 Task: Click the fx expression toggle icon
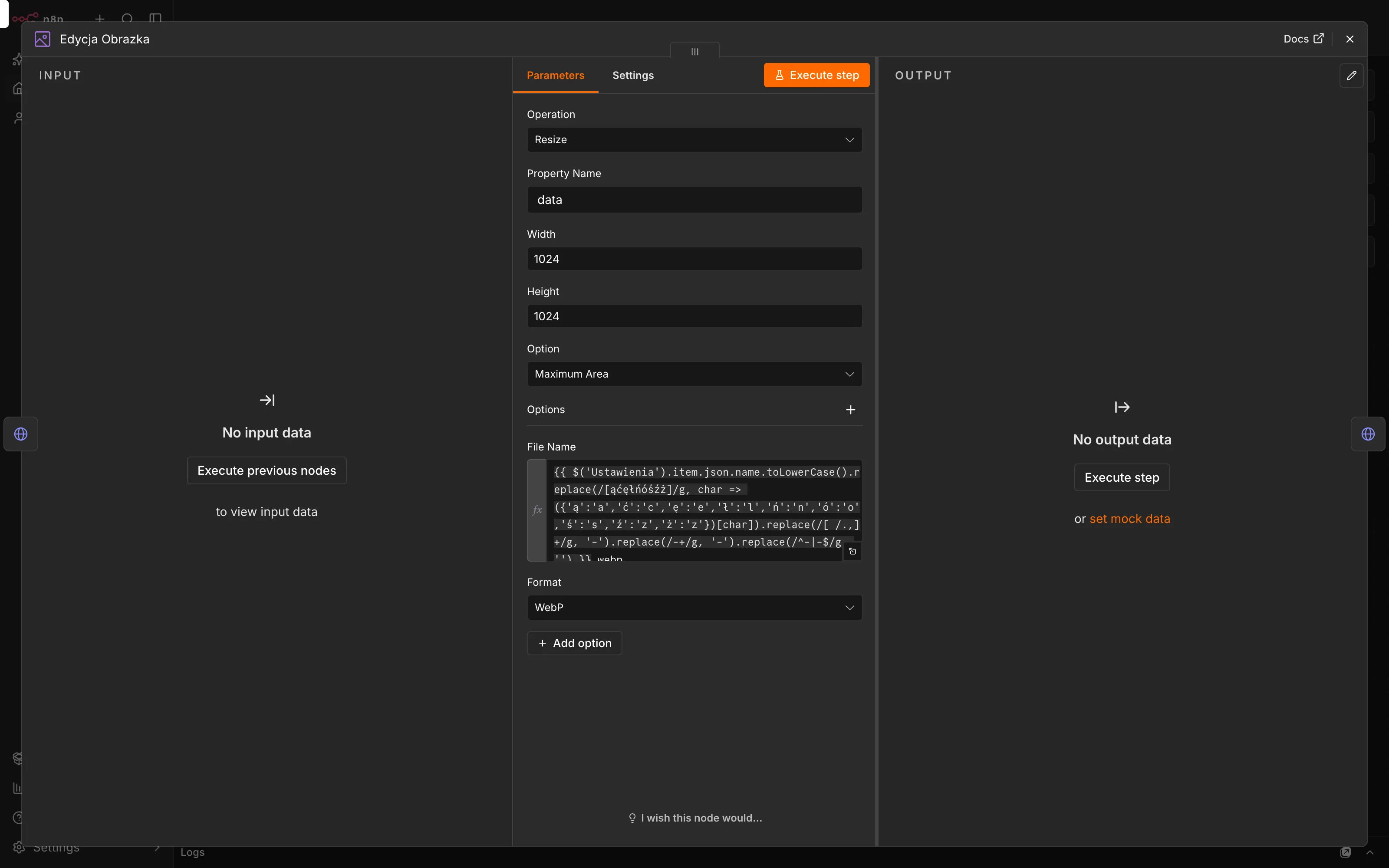point(537,510)
